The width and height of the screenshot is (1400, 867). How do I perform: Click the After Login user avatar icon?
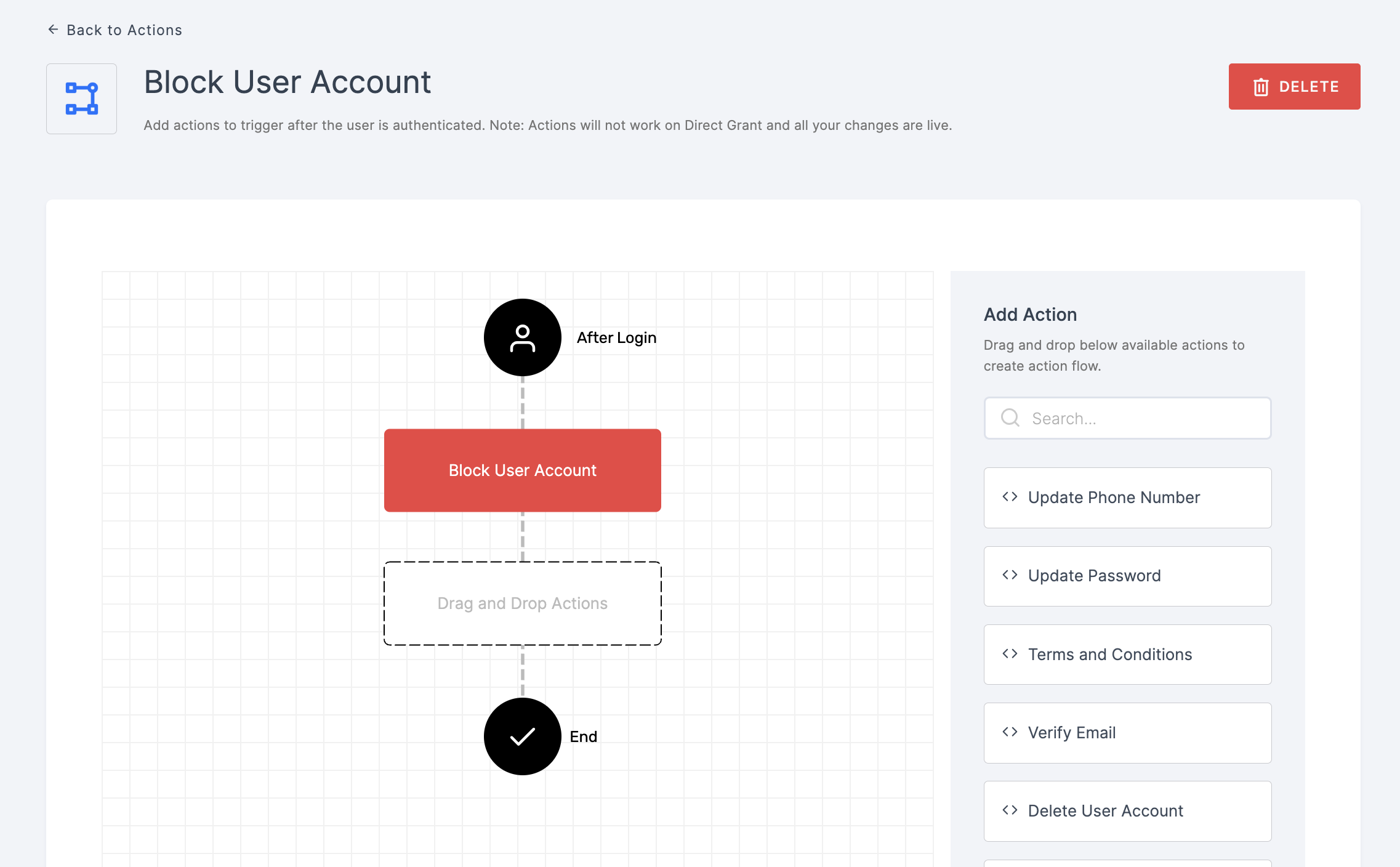point(522,337)
